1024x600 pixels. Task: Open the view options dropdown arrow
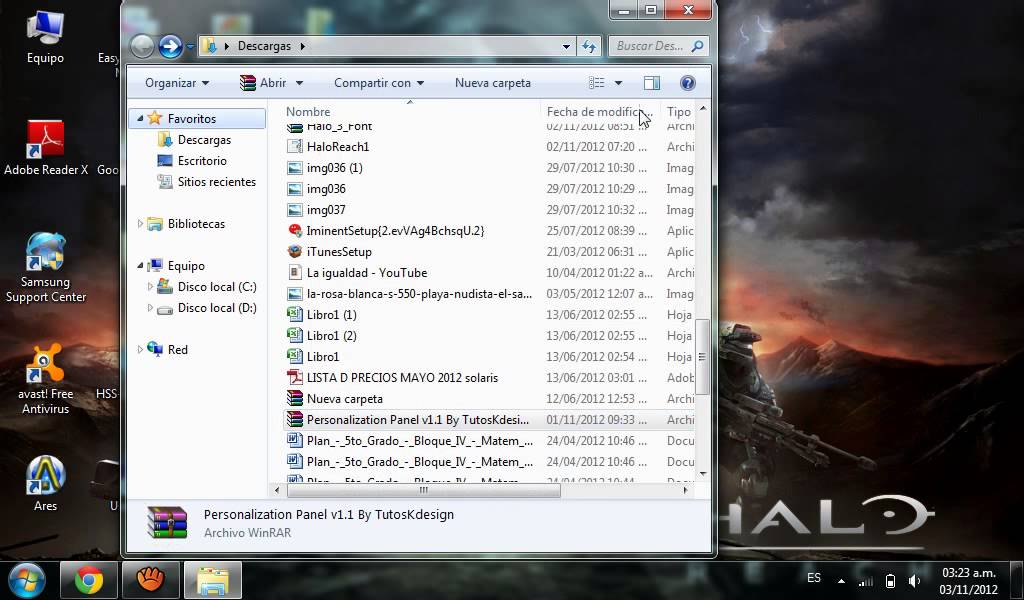(618, 83)
